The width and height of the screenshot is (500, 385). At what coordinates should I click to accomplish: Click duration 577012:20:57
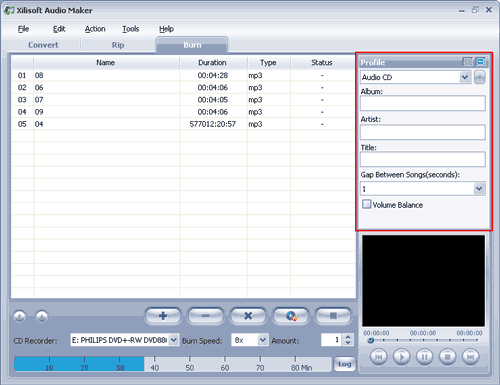tap(213, 124)
